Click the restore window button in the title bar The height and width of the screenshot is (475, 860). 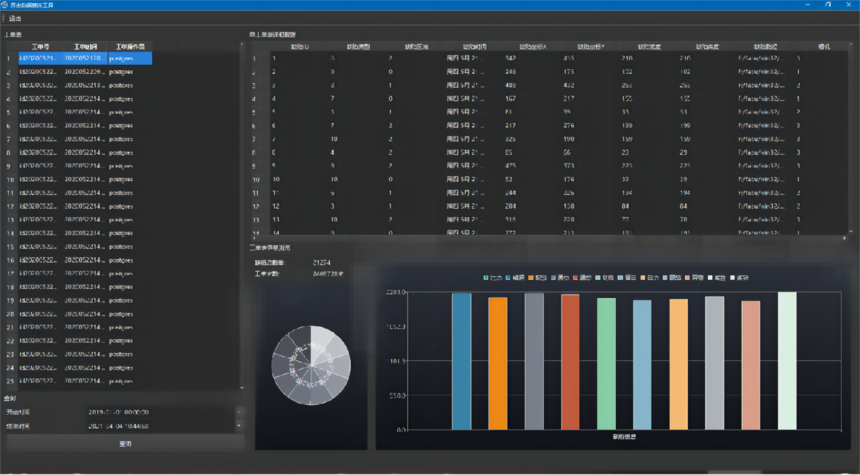[x=827, y=5]
